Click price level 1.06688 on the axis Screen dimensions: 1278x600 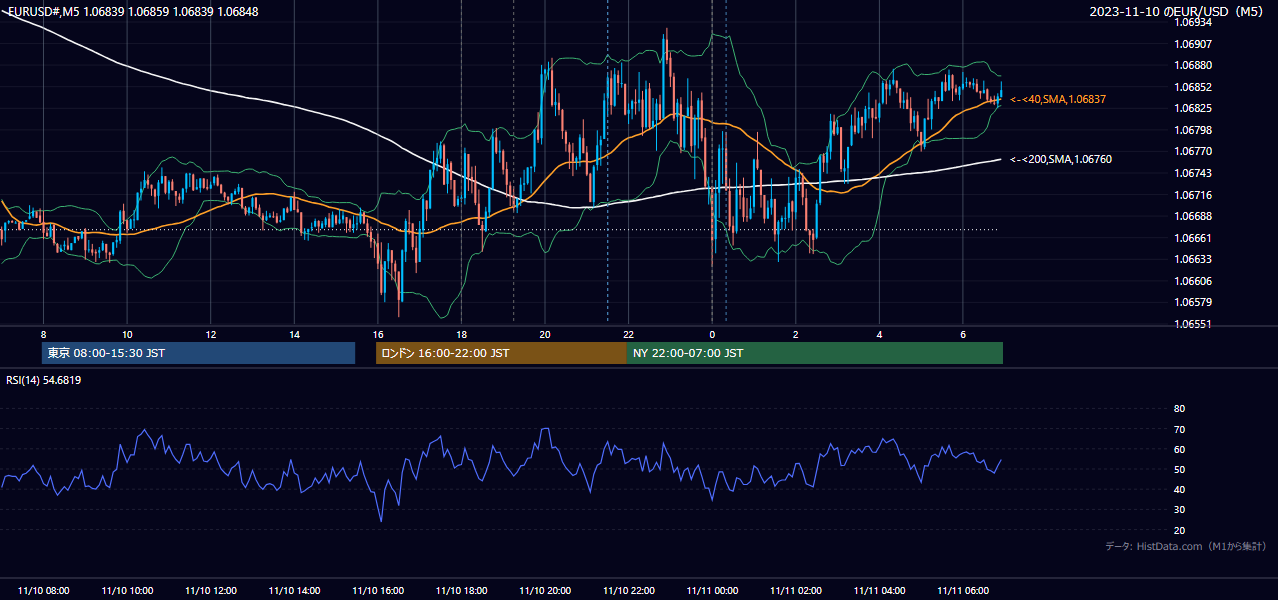pos(1193,216)
